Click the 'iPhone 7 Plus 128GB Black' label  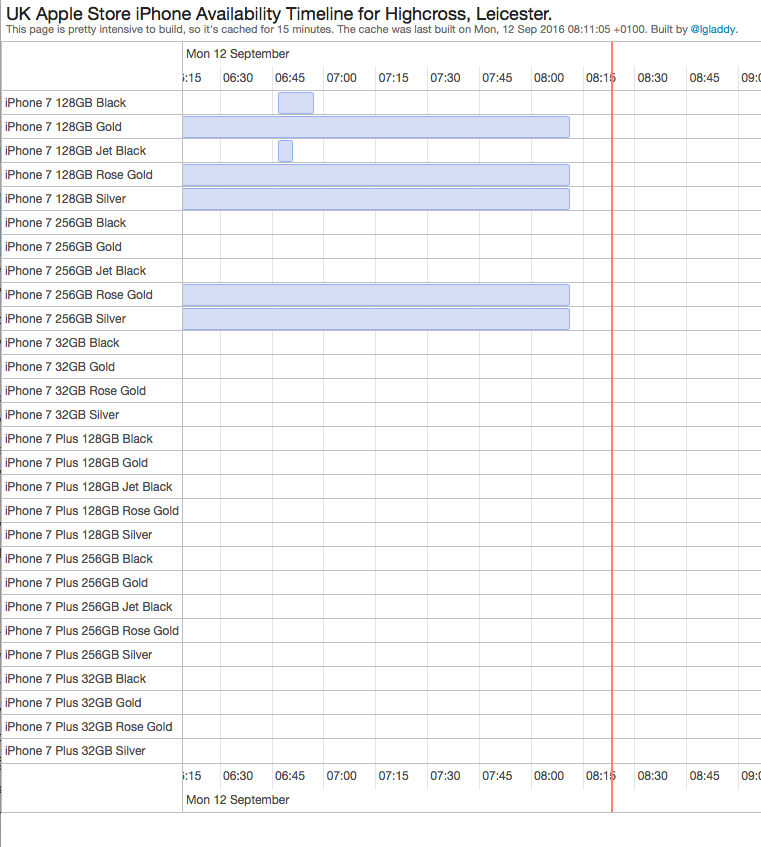pos(79,439)
